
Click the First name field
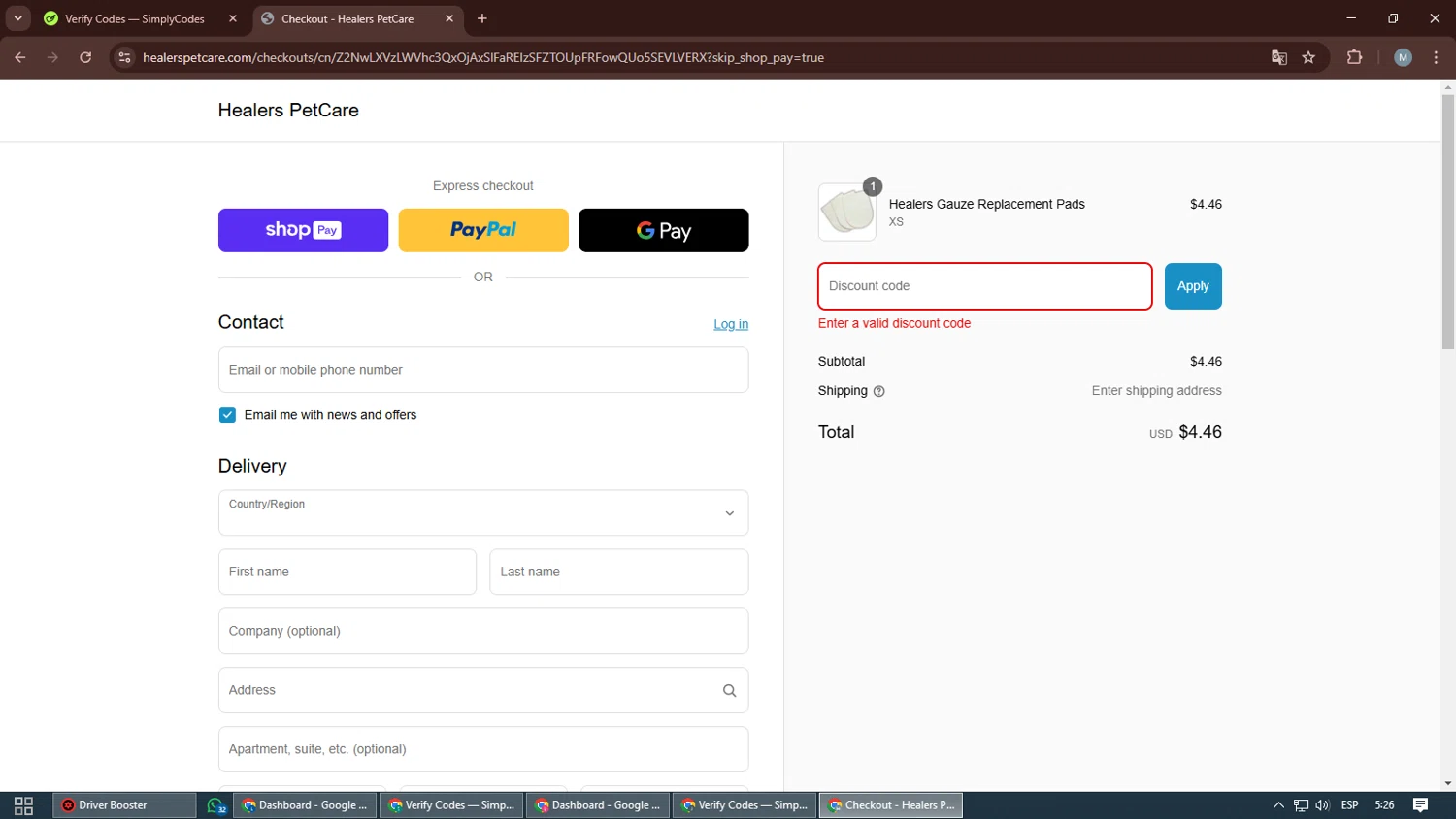click(347, 572)
